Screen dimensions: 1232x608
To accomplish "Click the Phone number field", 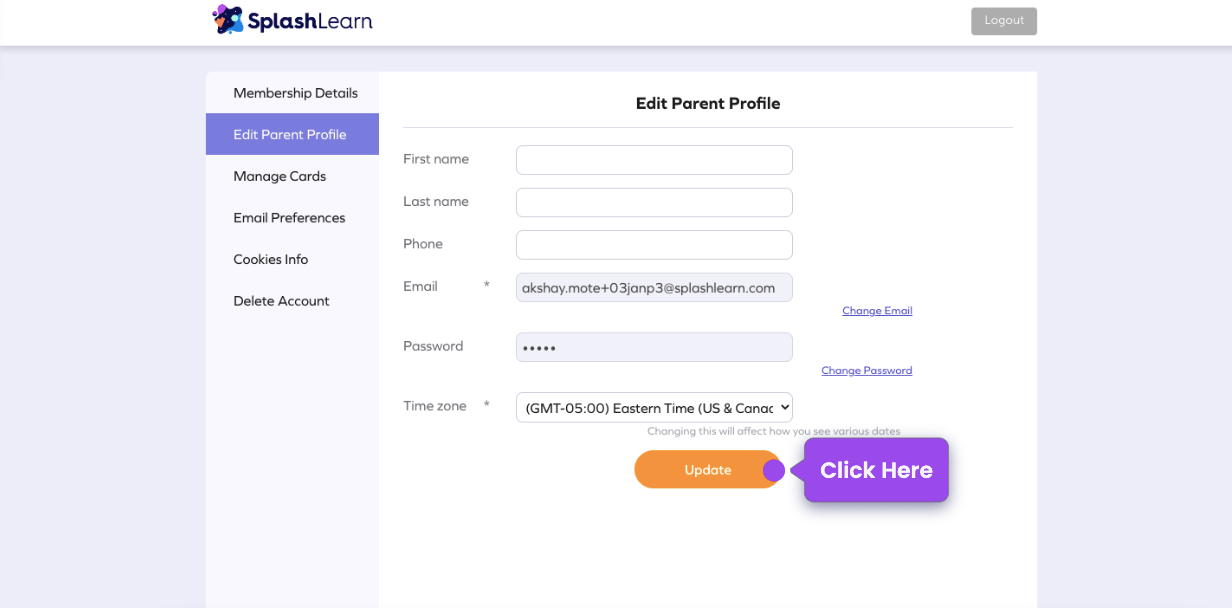I will 653,244.
